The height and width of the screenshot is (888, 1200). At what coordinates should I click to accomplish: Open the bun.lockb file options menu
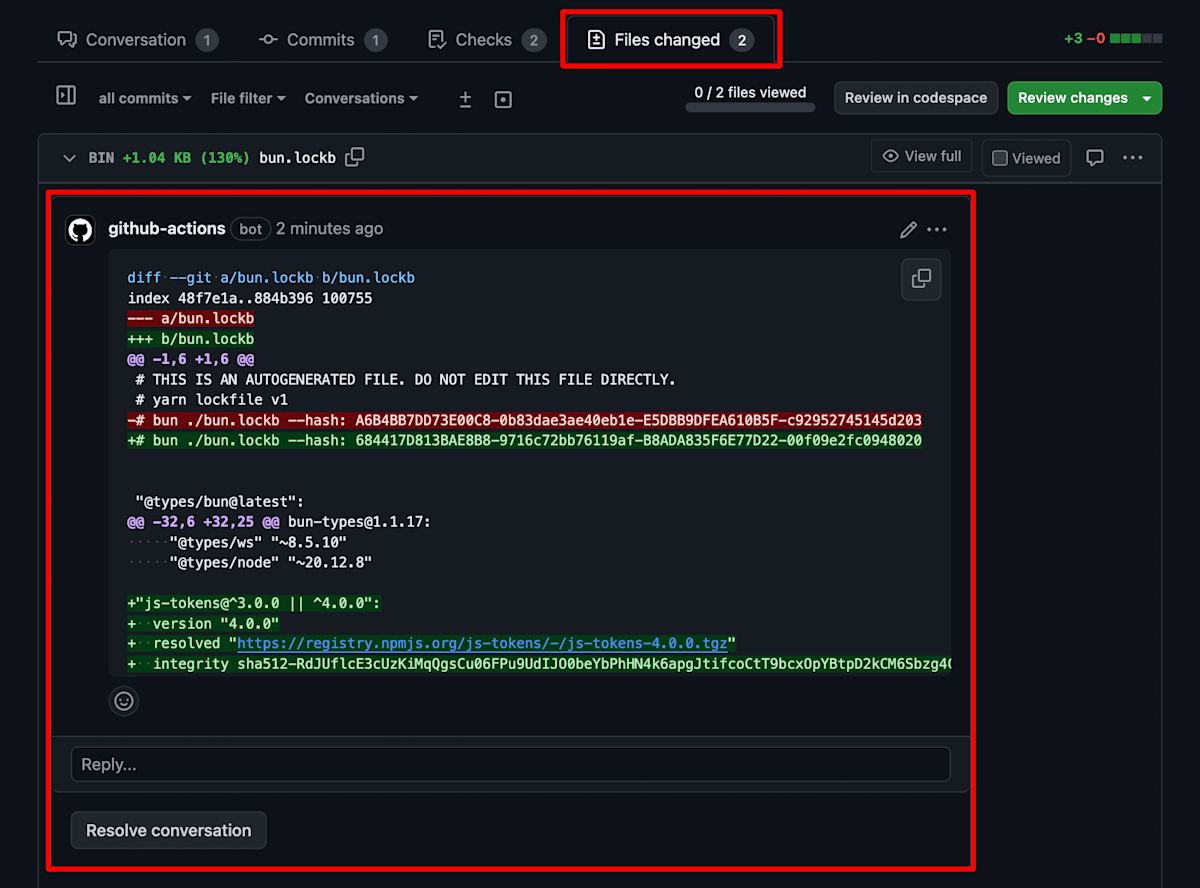point(1132,158)
